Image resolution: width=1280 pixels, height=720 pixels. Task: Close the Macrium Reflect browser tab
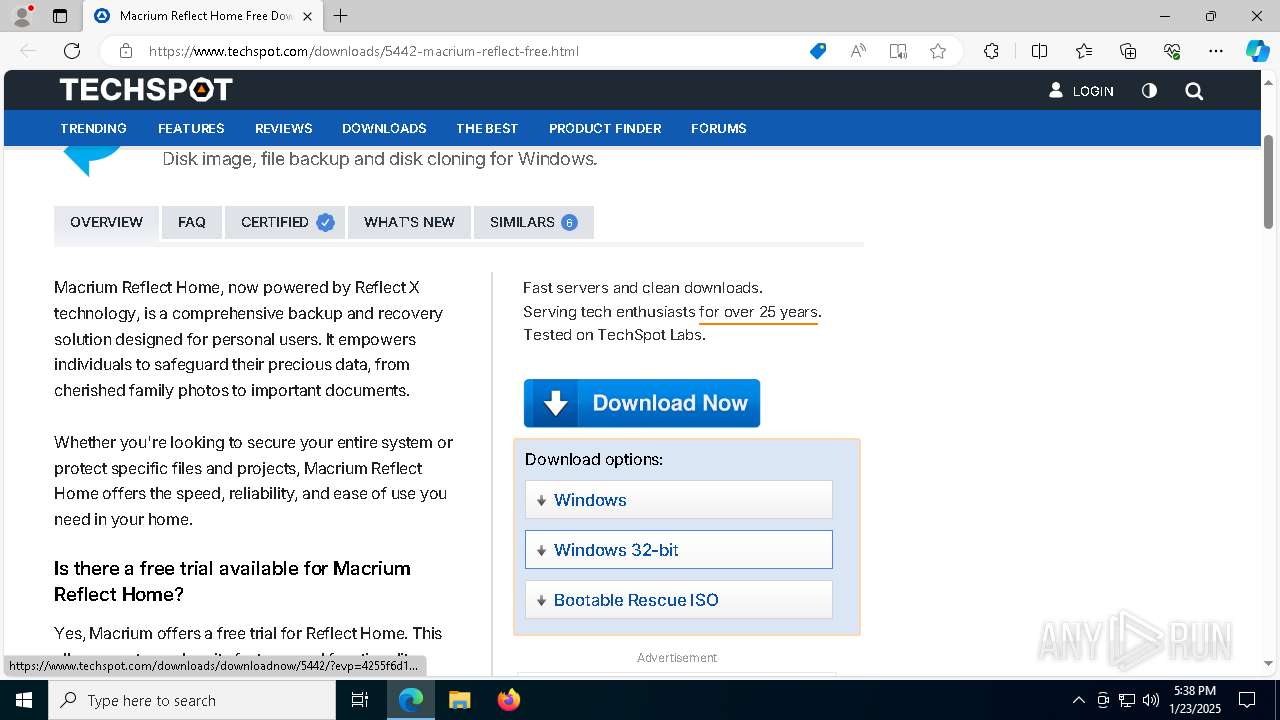coord(308,16)
